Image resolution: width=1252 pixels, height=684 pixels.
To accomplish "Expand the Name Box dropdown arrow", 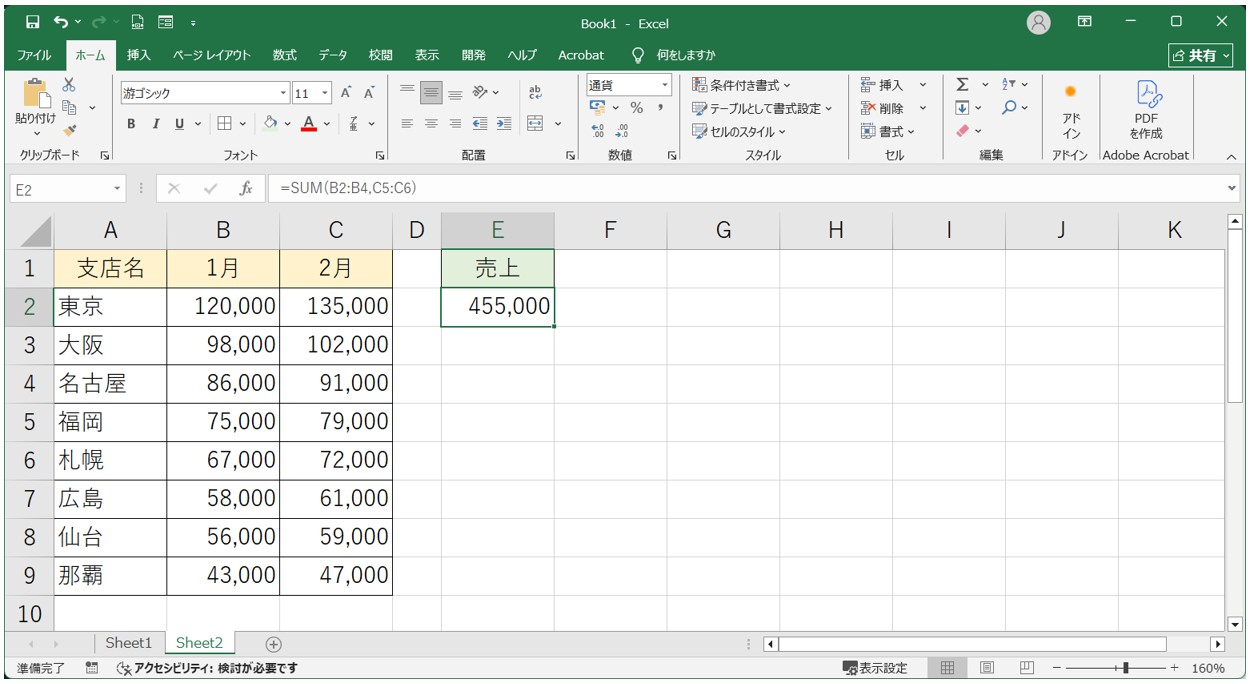I will point(117,188).
